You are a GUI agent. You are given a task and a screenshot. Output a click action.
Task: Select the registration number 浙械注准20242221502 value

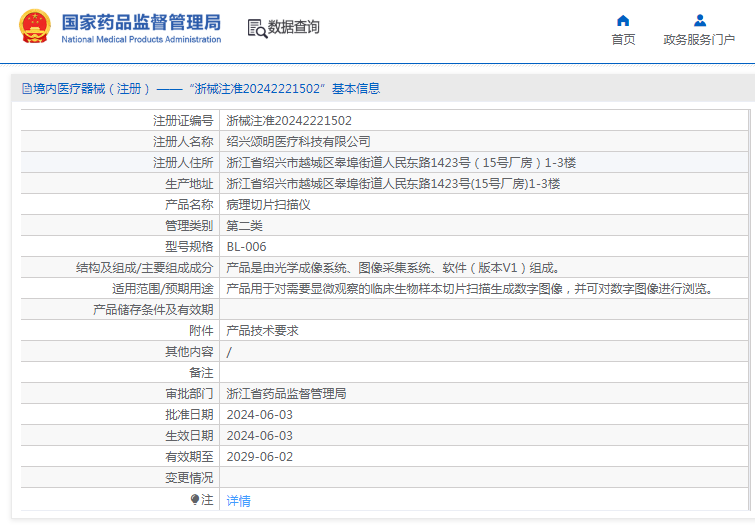click(x=289, y=120)
